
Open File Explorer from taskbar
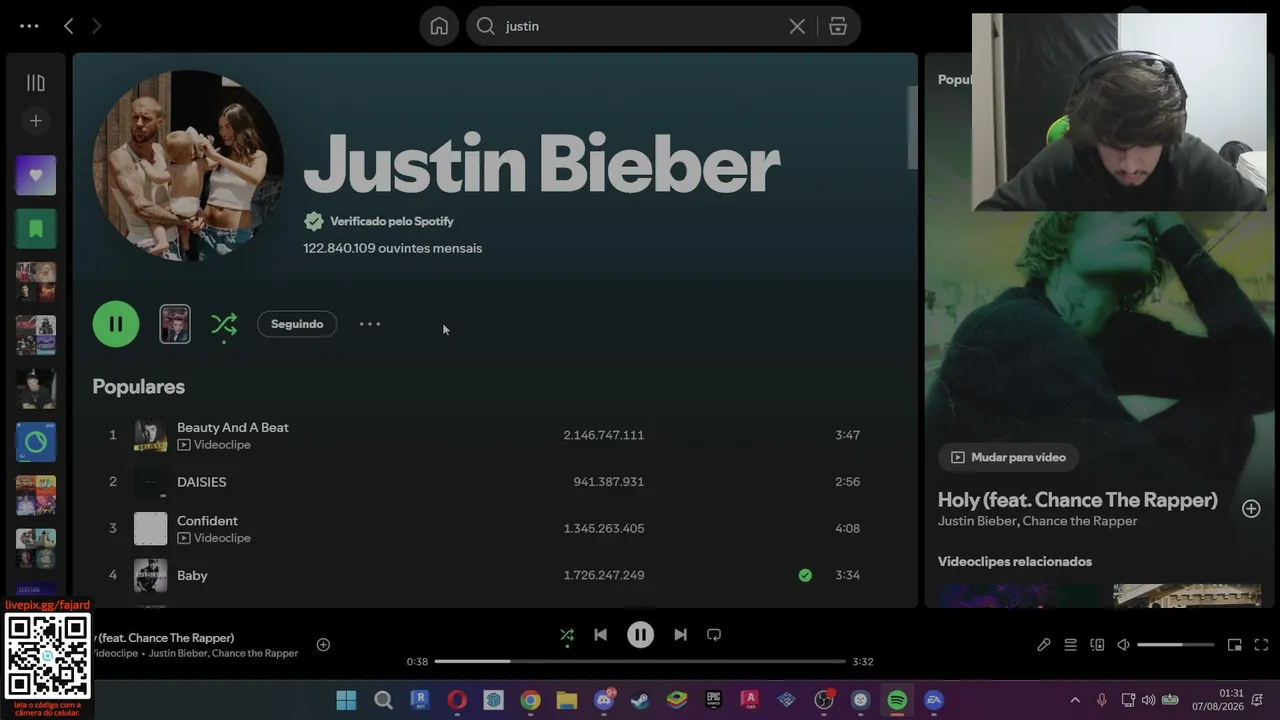[x=567, y=700]
